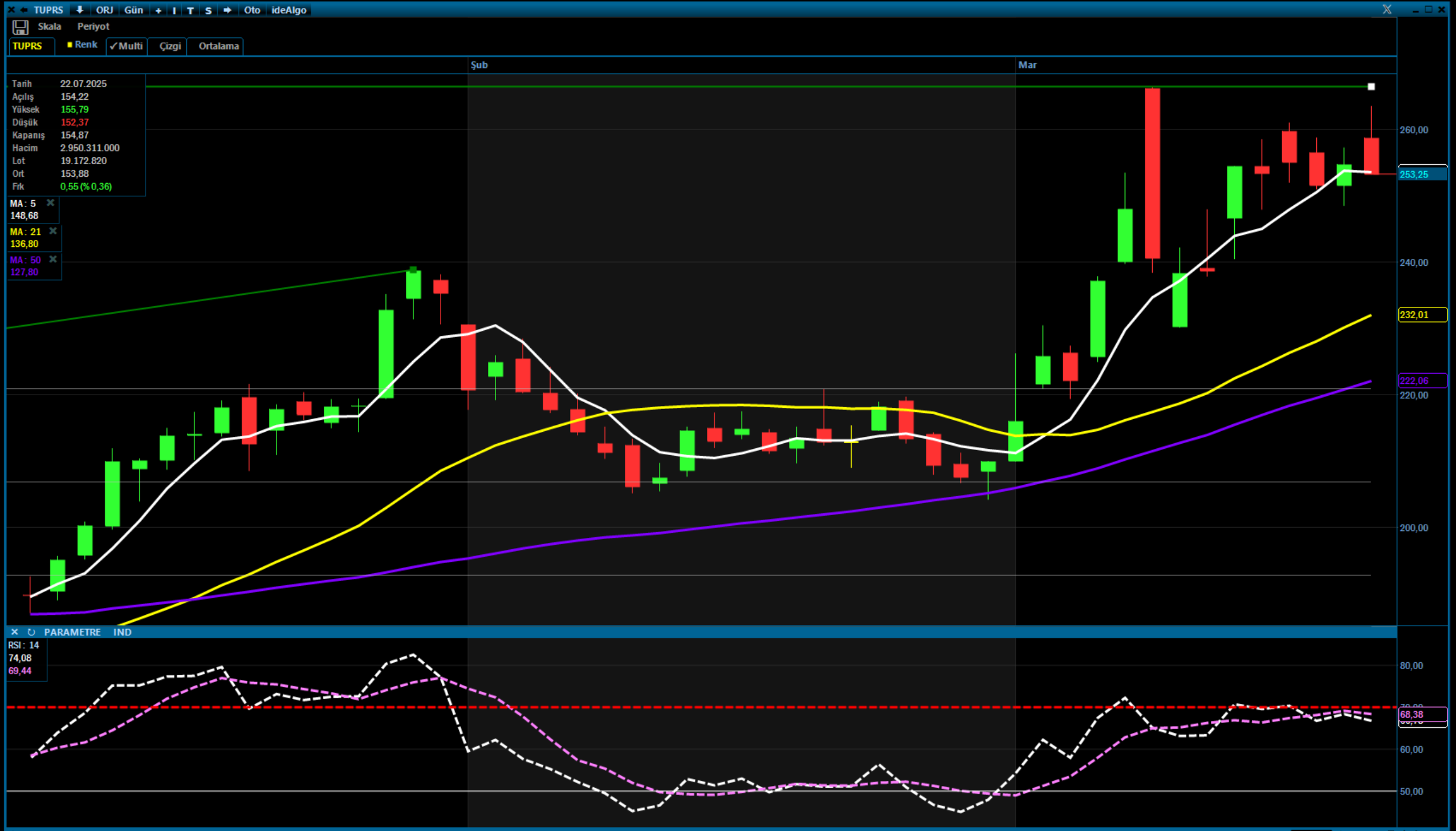Click the S toolbar button
The width and height of the screenshot is (1456, 831).
pos(208,10)
